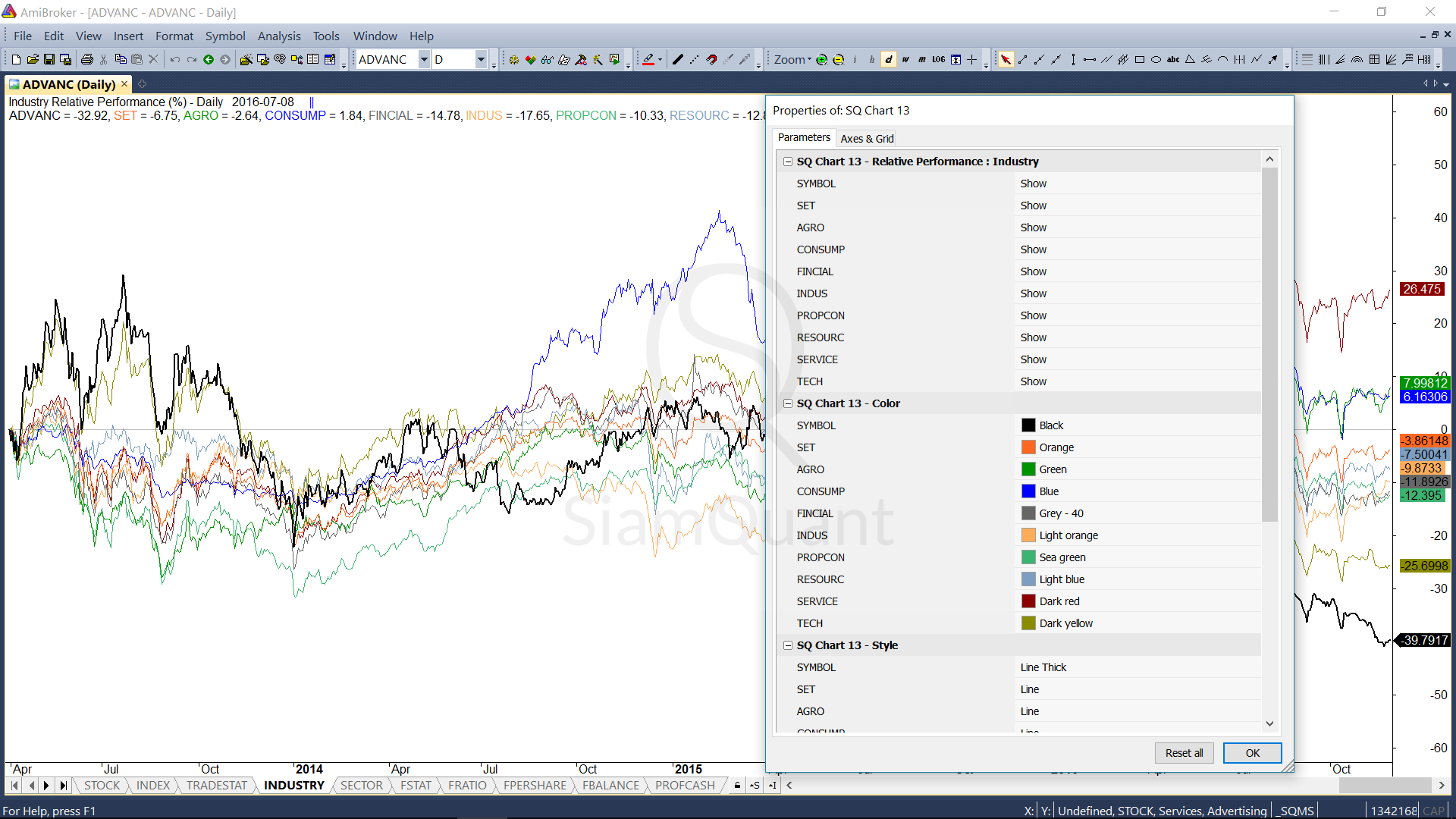Click the Print toolbar icon
Screen dimensions: 1456x819
pyautogui.click(x=87, y=59)
